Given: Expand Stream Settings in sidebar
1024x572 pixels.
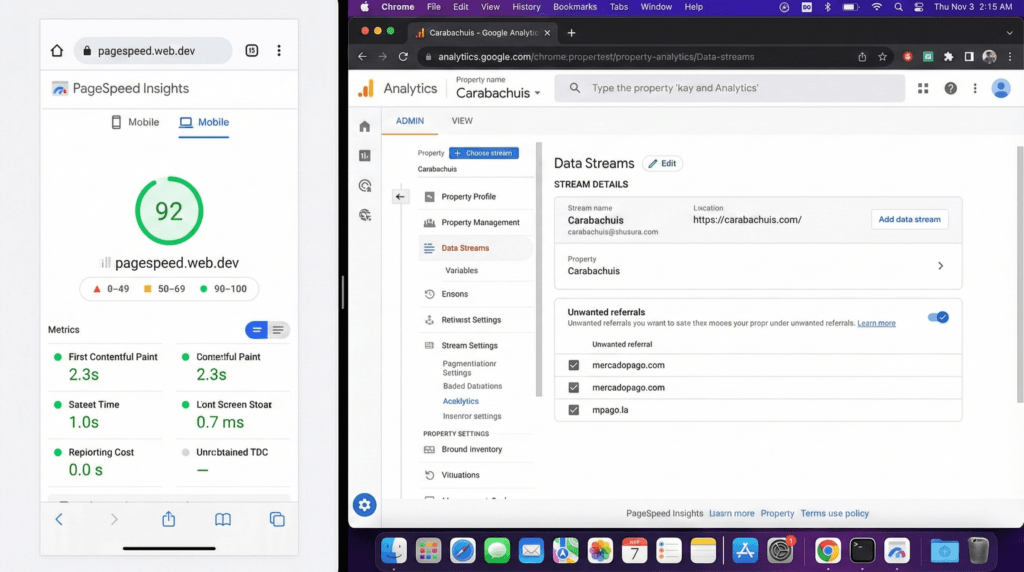Looking at the screenshot, I should 469,345.
